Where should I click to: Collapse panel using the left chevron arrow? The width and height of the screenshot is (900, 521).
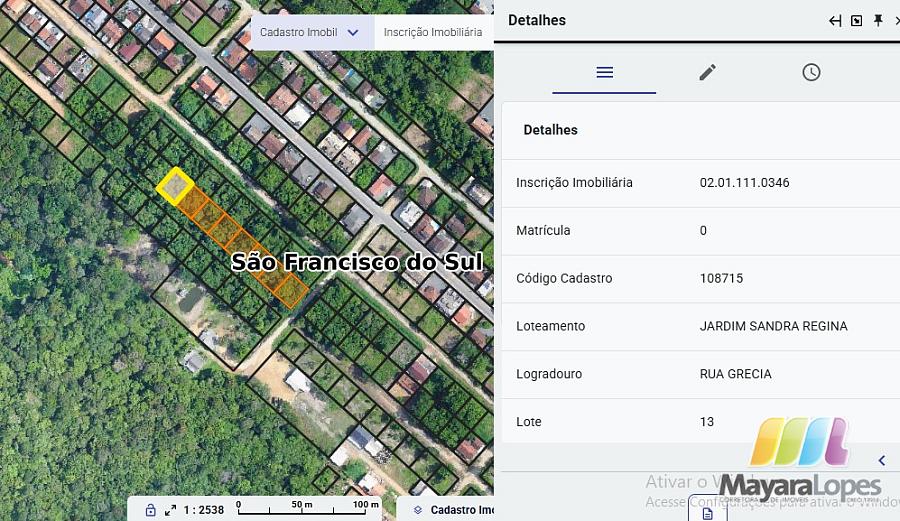[x=881, y=460]
